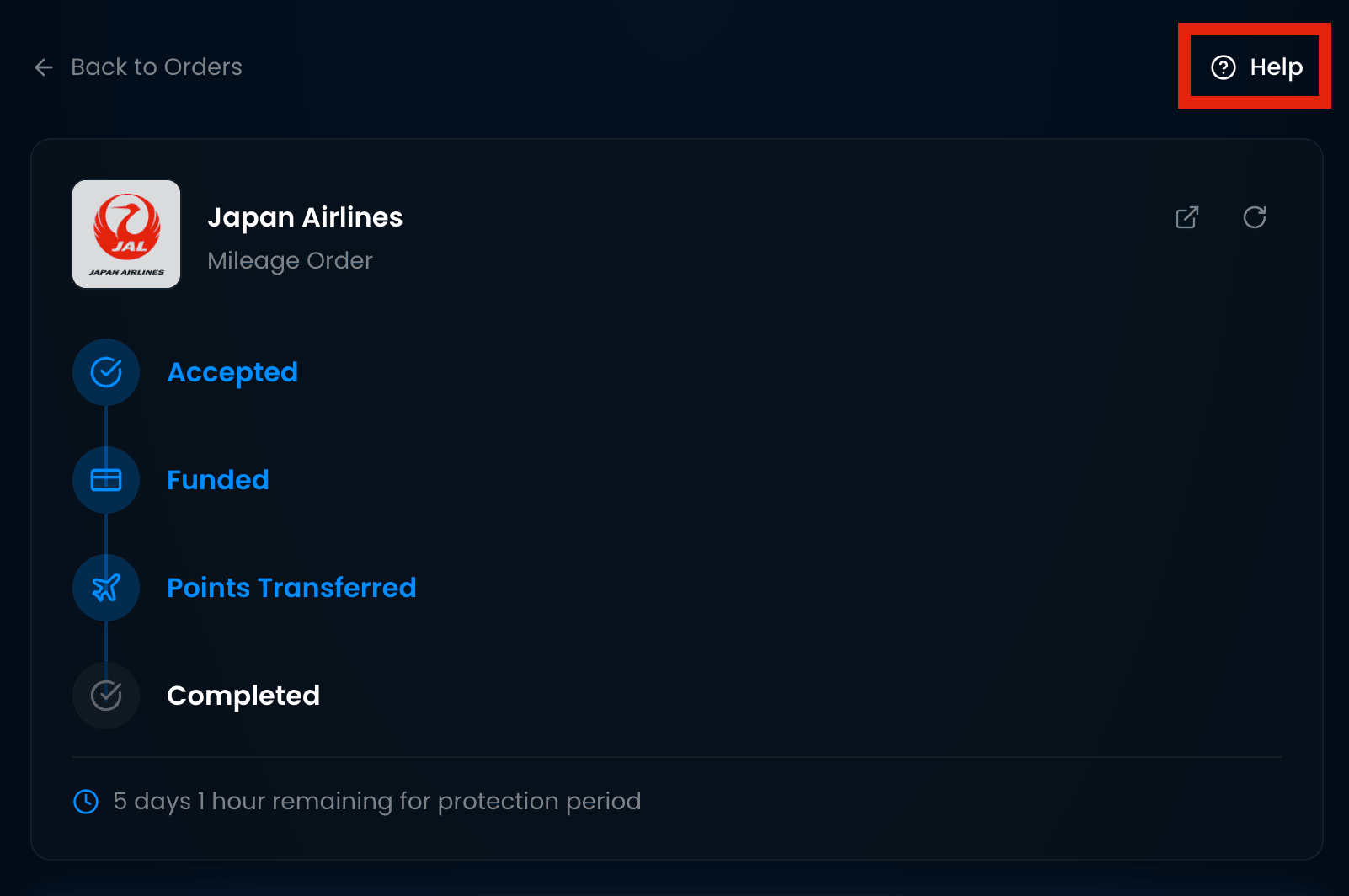
Task: Click the Completed checkmark step icon
Action: [x=106, y=696]
